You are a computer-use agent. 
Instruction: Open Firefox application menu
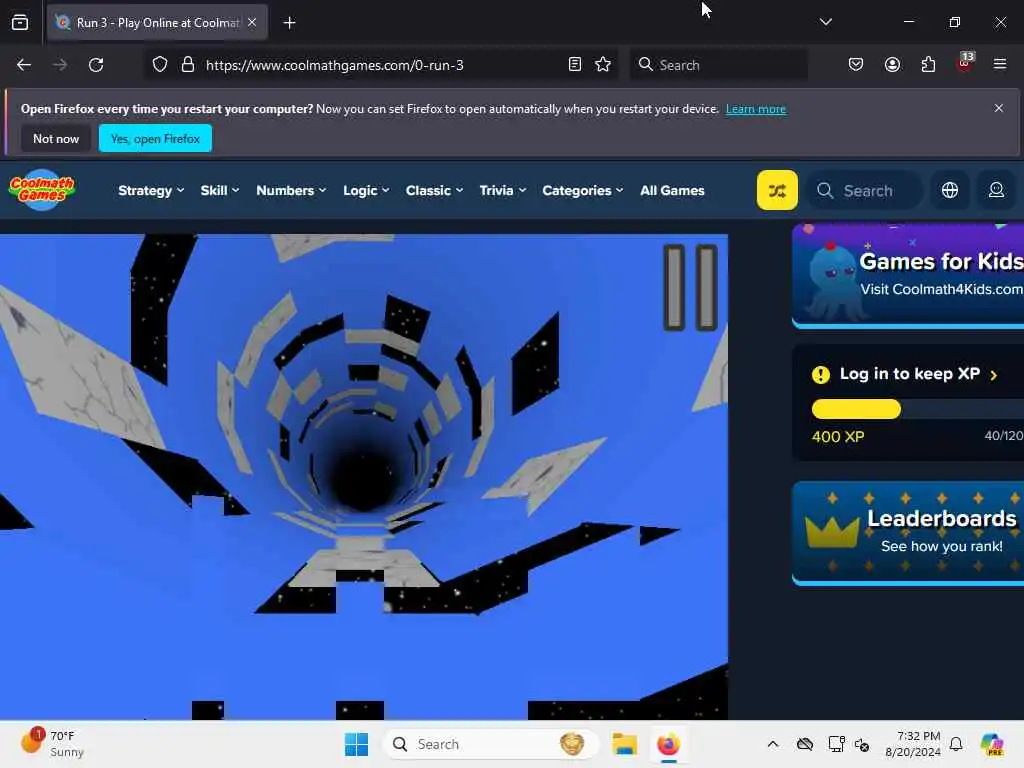(x=1000, y=65)
